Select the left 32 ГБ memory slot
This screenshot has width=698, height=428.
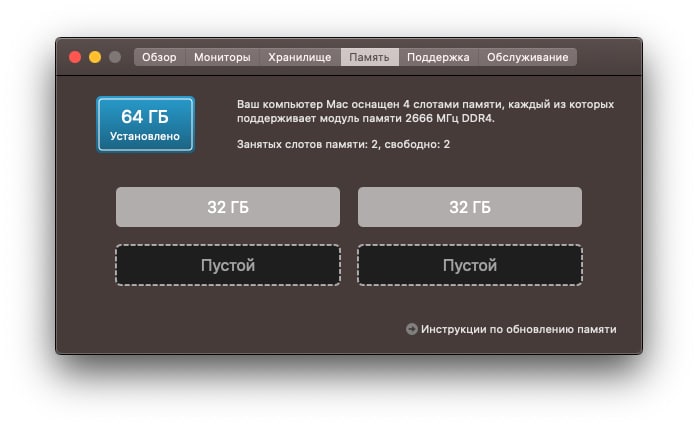click(228, 207)
